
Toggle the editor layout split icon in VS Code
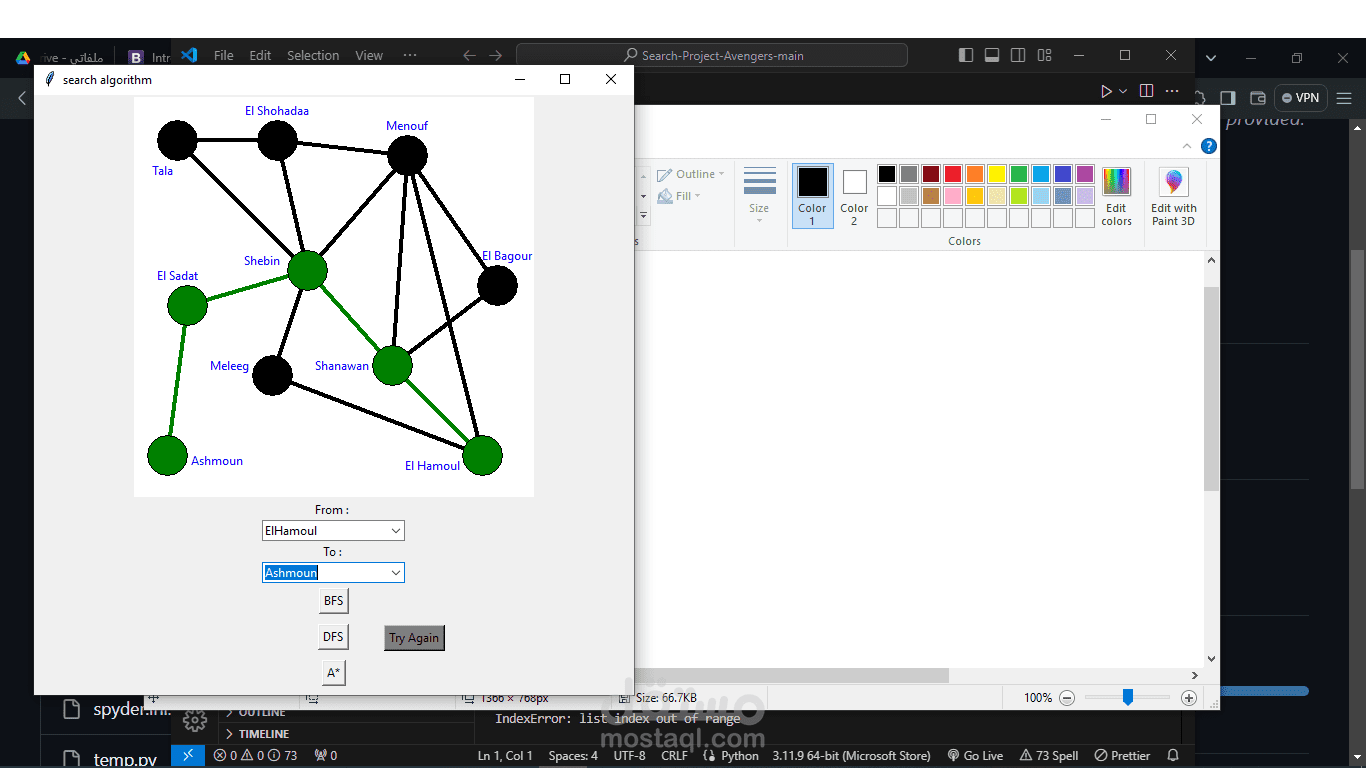click(x=1146, y=90)
